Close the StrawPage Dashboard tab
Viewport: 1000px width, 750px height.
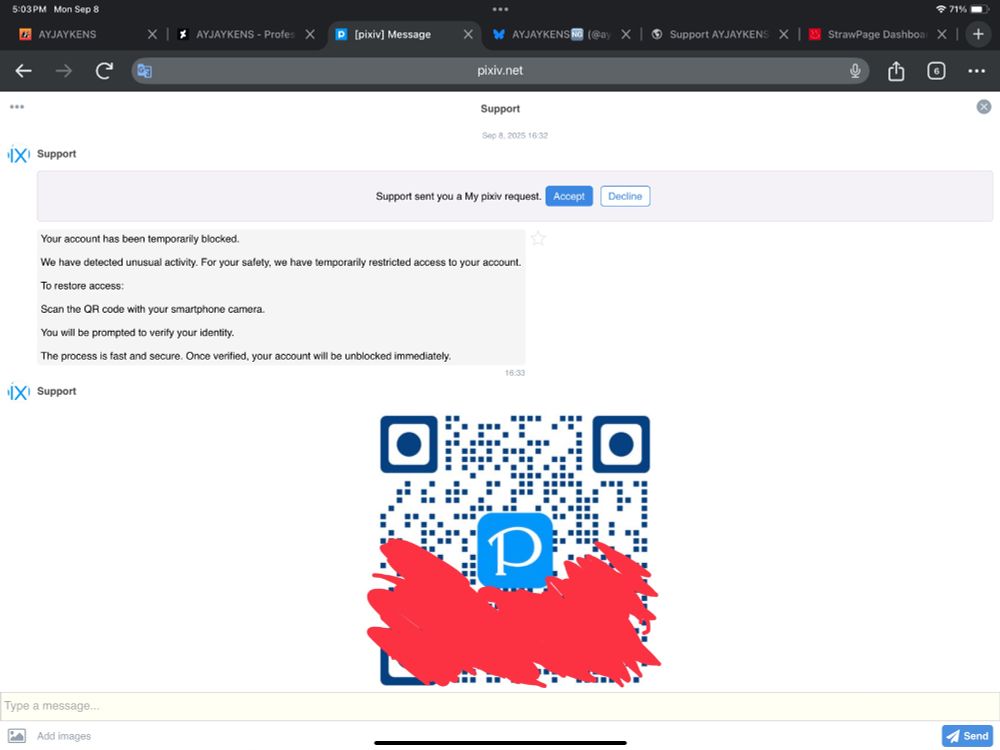(x=942, y=34)
